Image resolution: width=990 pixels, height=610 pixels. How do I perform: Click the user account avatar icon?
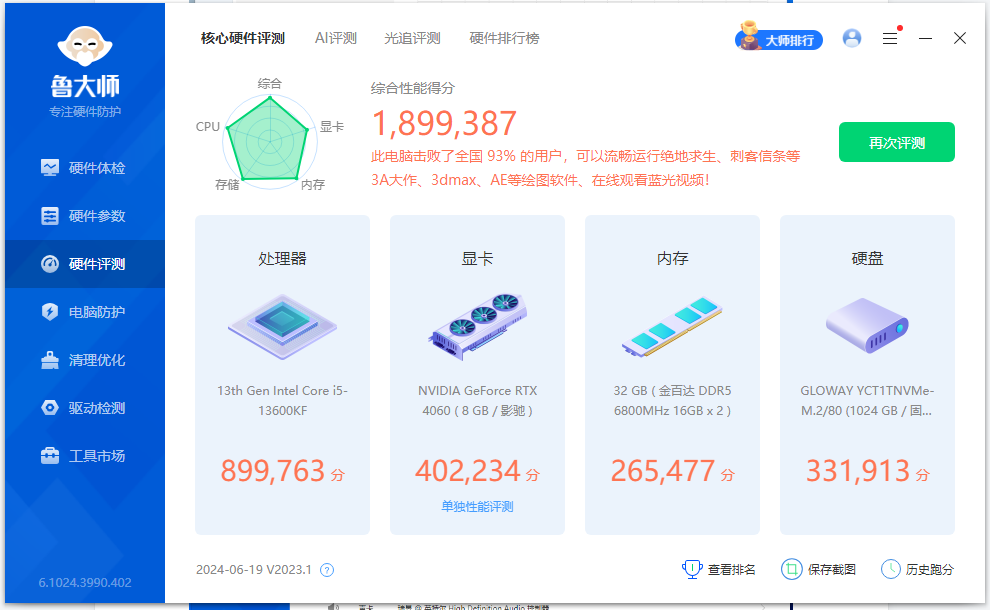tap(852, 39)
